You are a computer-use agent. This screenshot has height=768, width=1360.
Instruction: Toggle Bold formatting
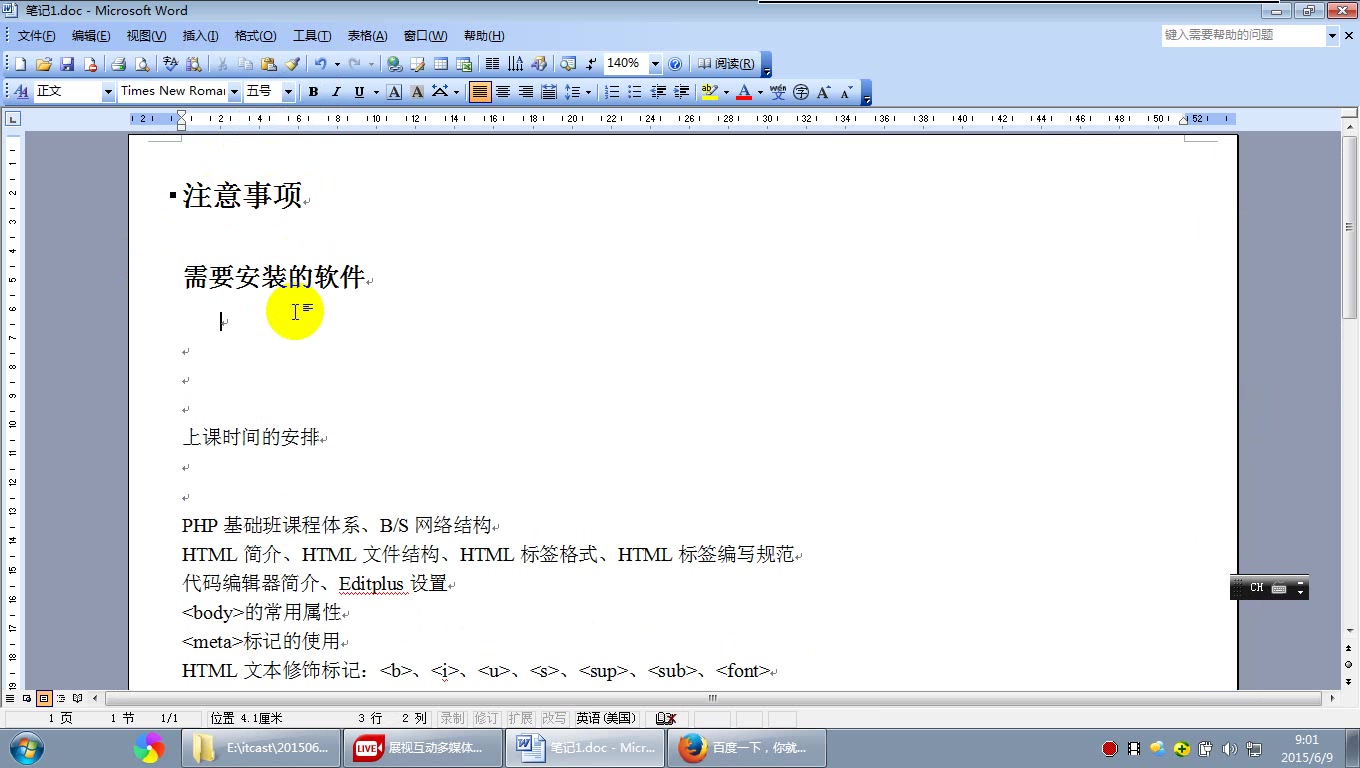313,92
